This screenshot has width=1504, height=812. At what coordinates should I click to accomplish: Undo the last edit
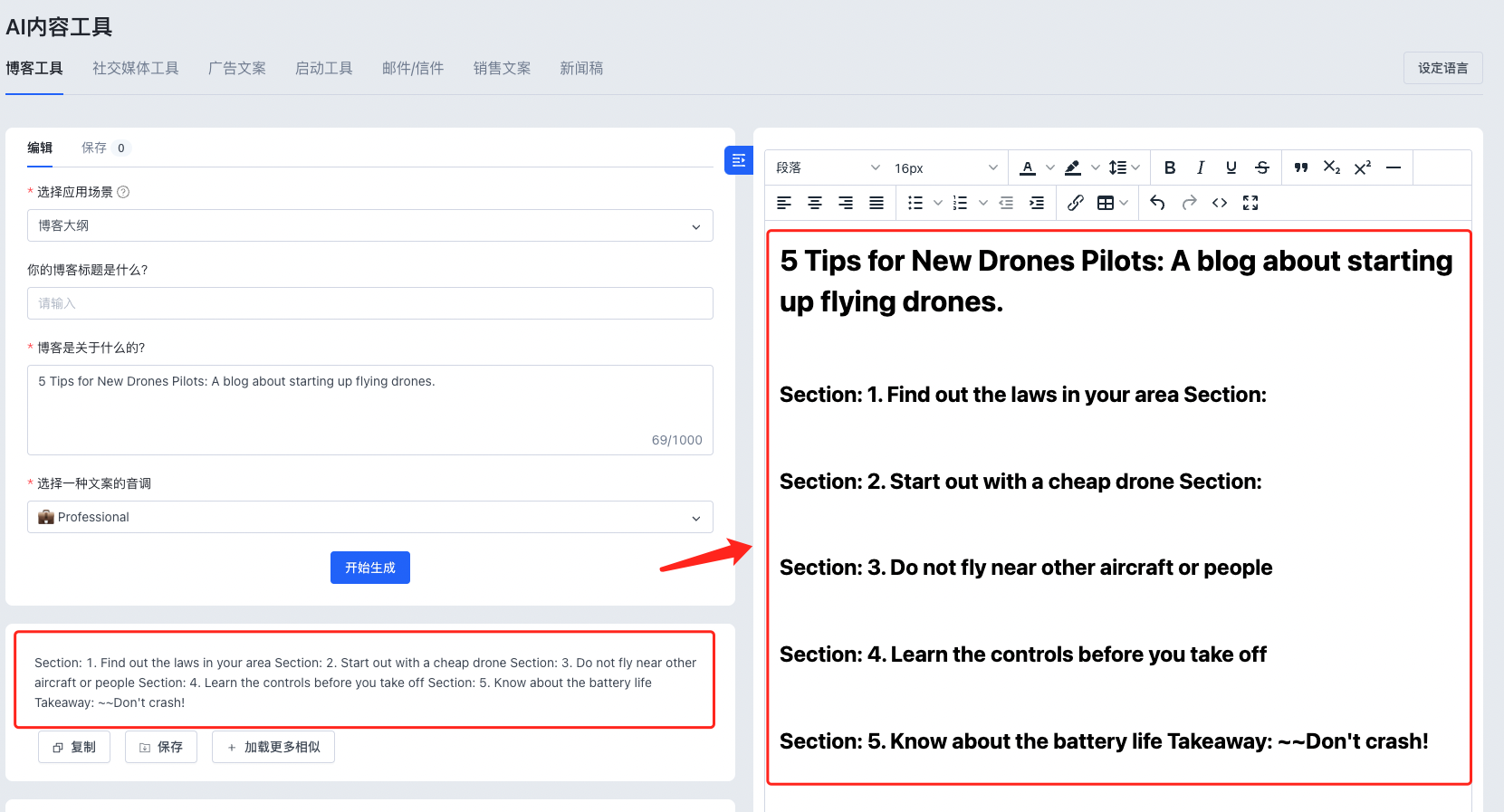(x=1158, y=203)
